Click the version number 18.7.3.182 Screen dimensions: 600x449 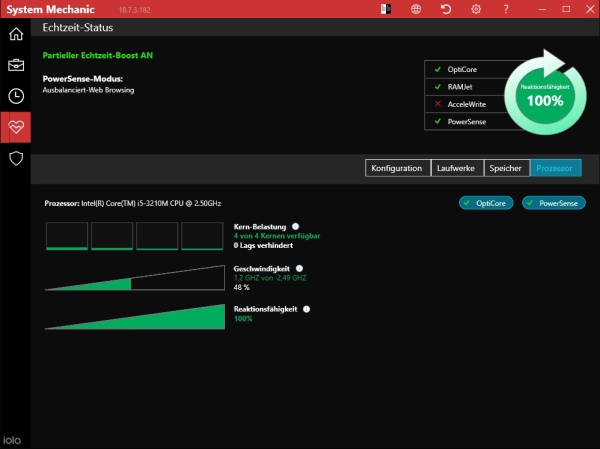[x=135, y=10]
